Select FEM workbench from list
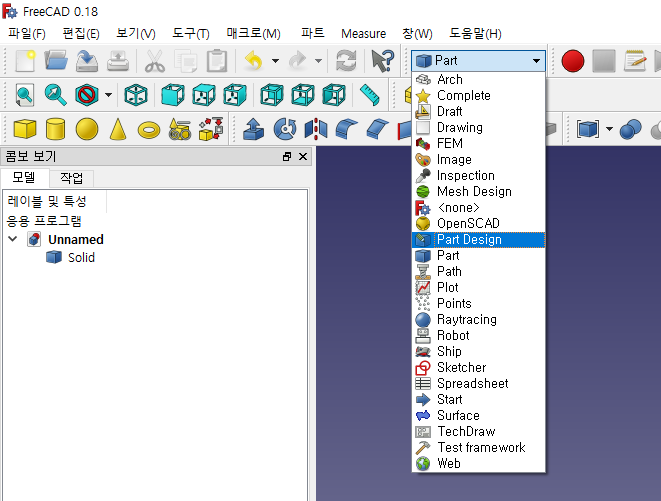661x501 pixels. (478, 143)
